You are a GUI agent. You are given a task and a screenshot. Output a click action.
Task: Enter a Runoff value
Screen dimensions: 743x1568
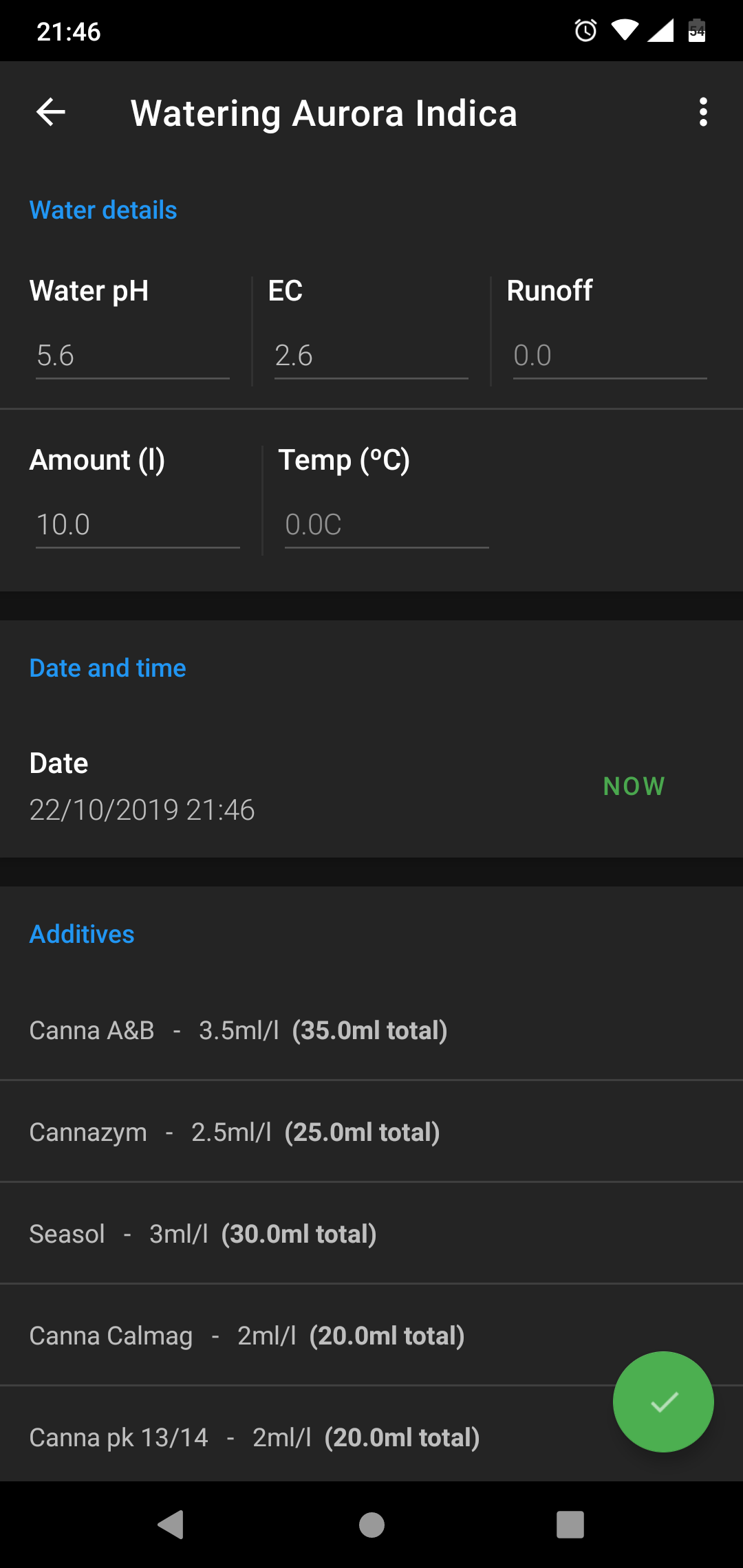coord(610,356)
